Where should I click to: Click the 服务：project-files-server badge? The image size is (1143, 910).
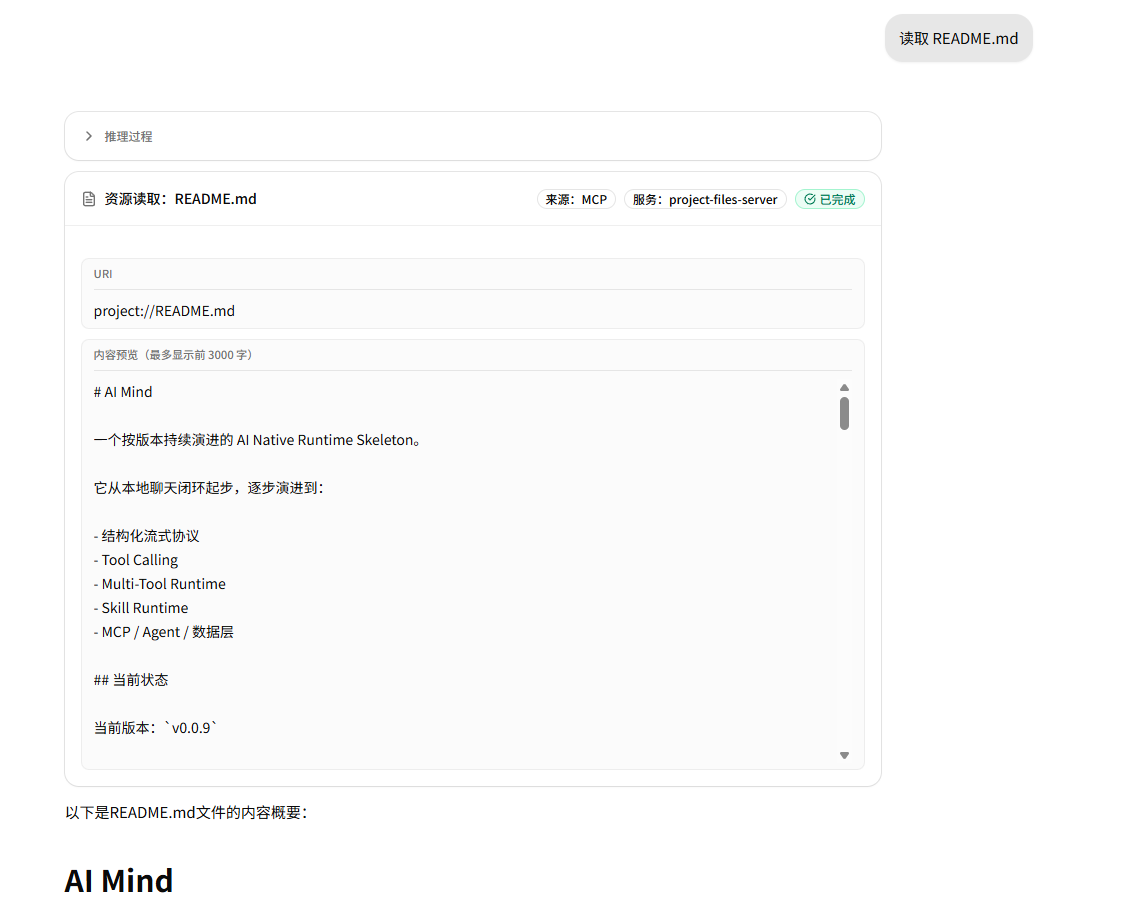tap(705, 199)
